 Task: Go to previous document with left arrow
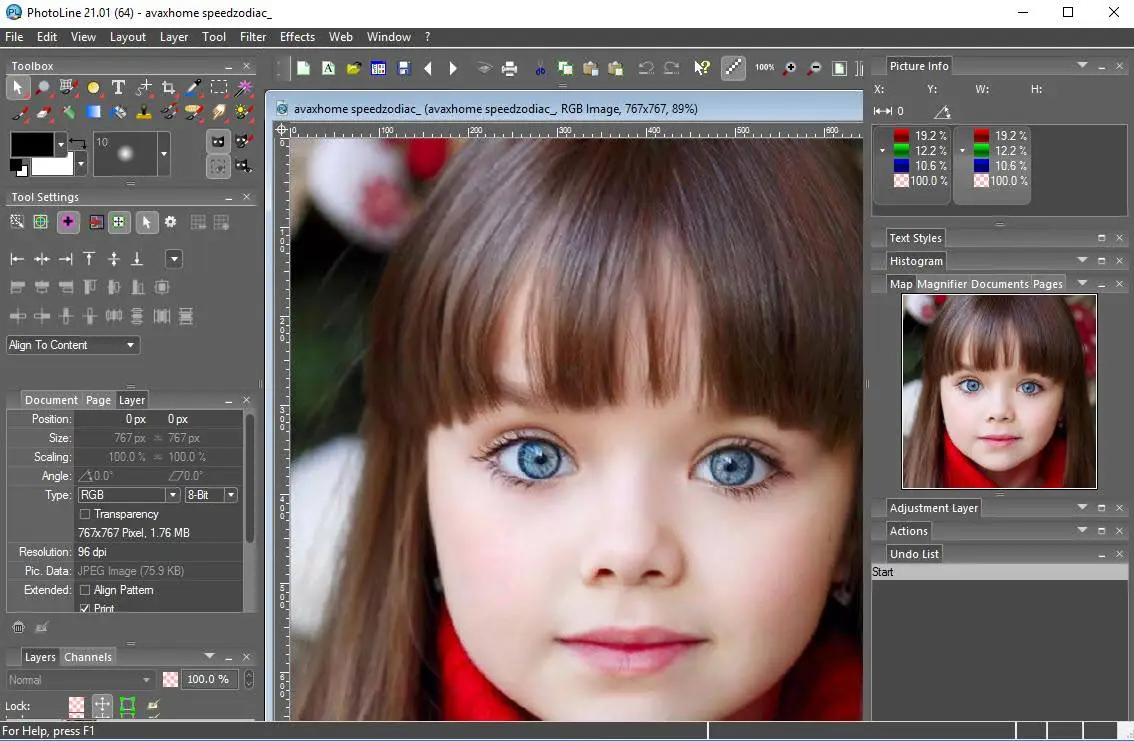click(428, 69)
